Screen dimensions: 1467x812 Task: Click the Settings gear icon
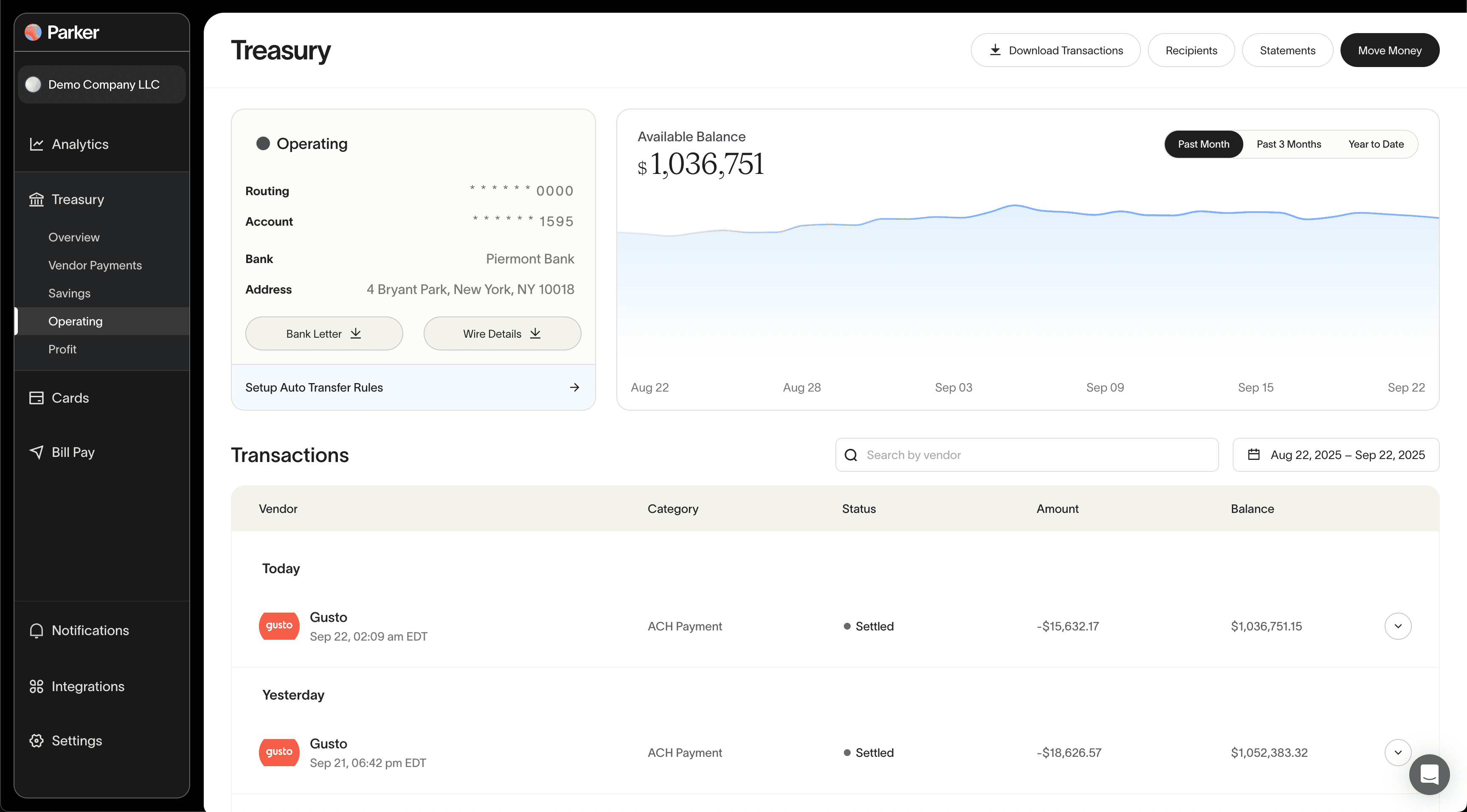(x=37, y=740)
